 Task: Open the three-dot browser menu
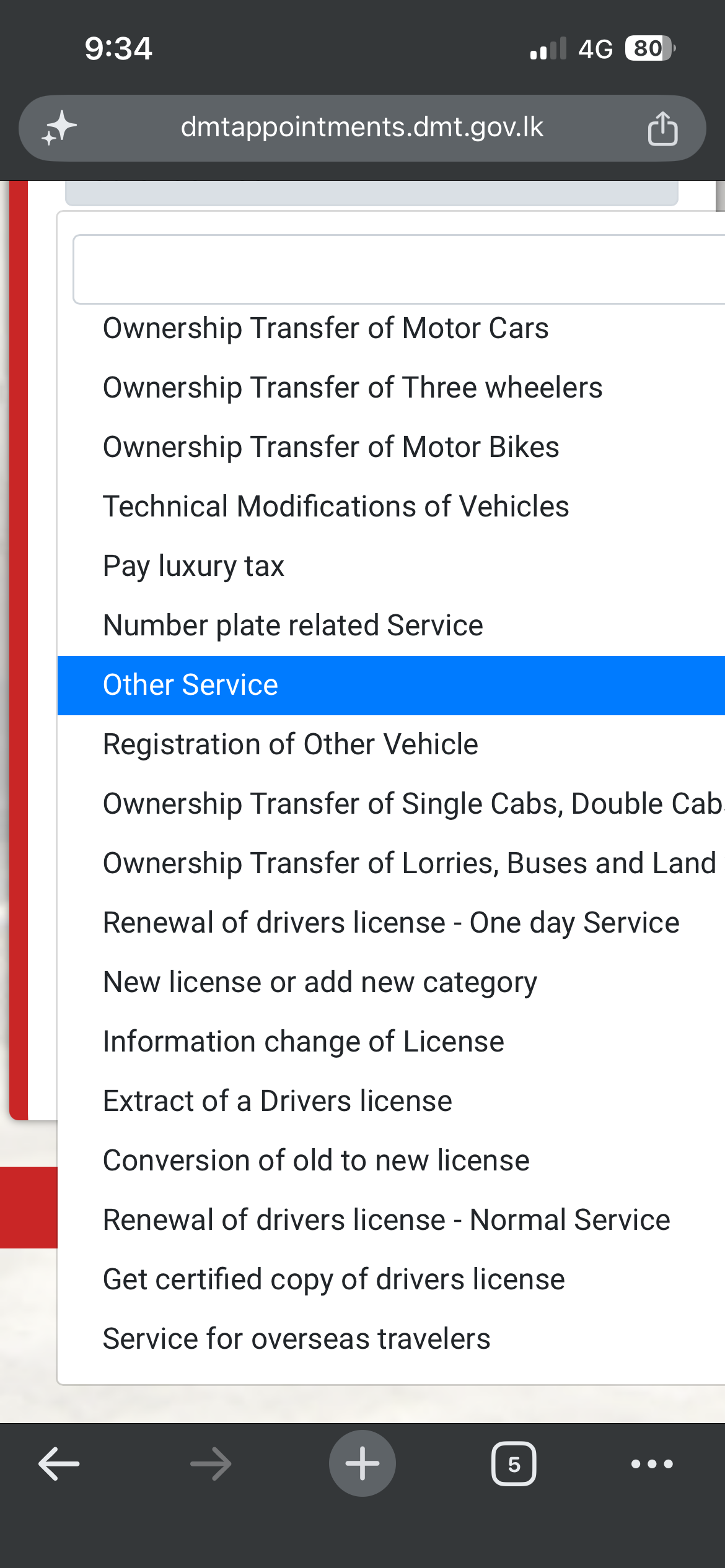pos(652,1464)
